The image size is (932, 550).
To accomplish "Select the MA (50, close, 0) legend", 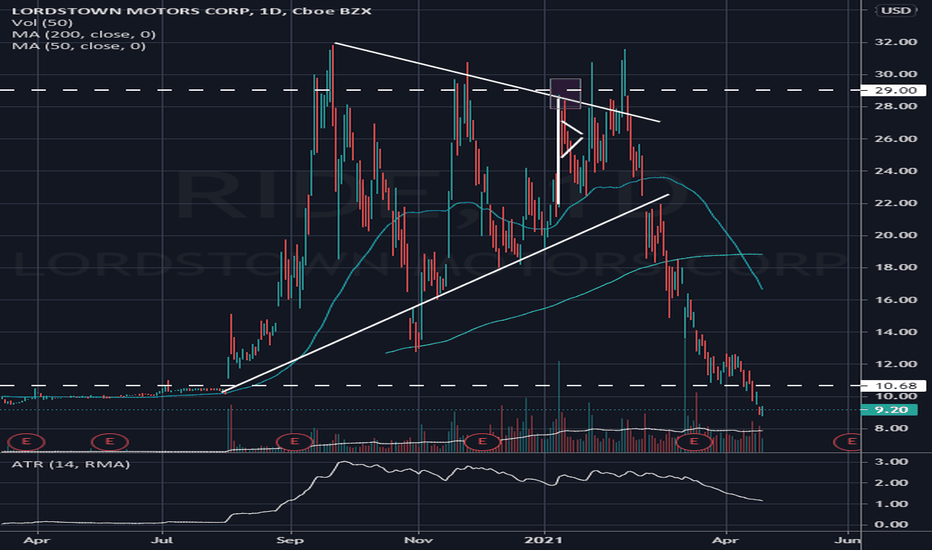I will (78, 46).
